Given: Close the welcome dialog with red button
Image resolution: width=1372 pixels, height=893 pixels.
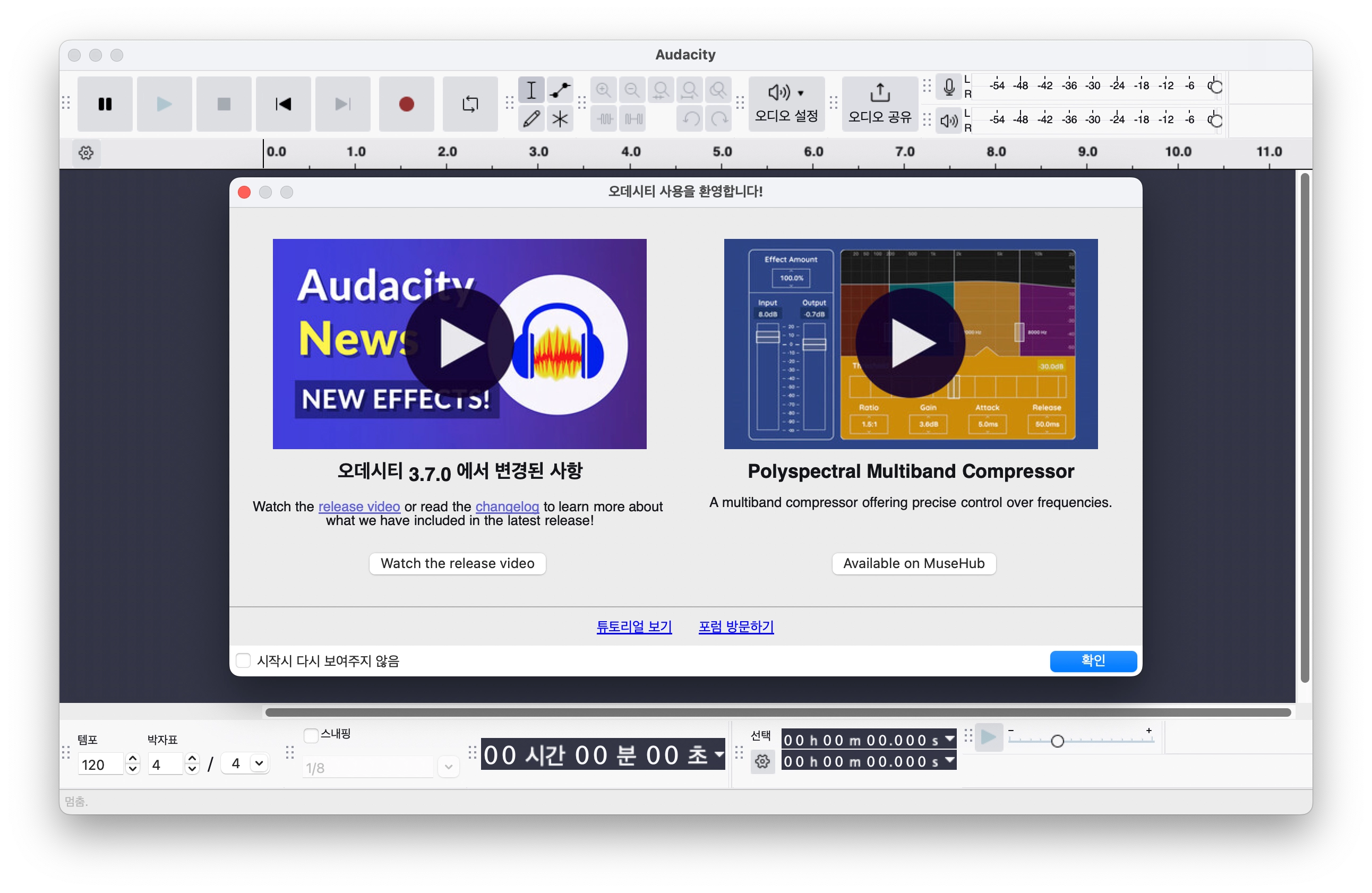Looking at the screenshot, I should click(x=244, y=192).
